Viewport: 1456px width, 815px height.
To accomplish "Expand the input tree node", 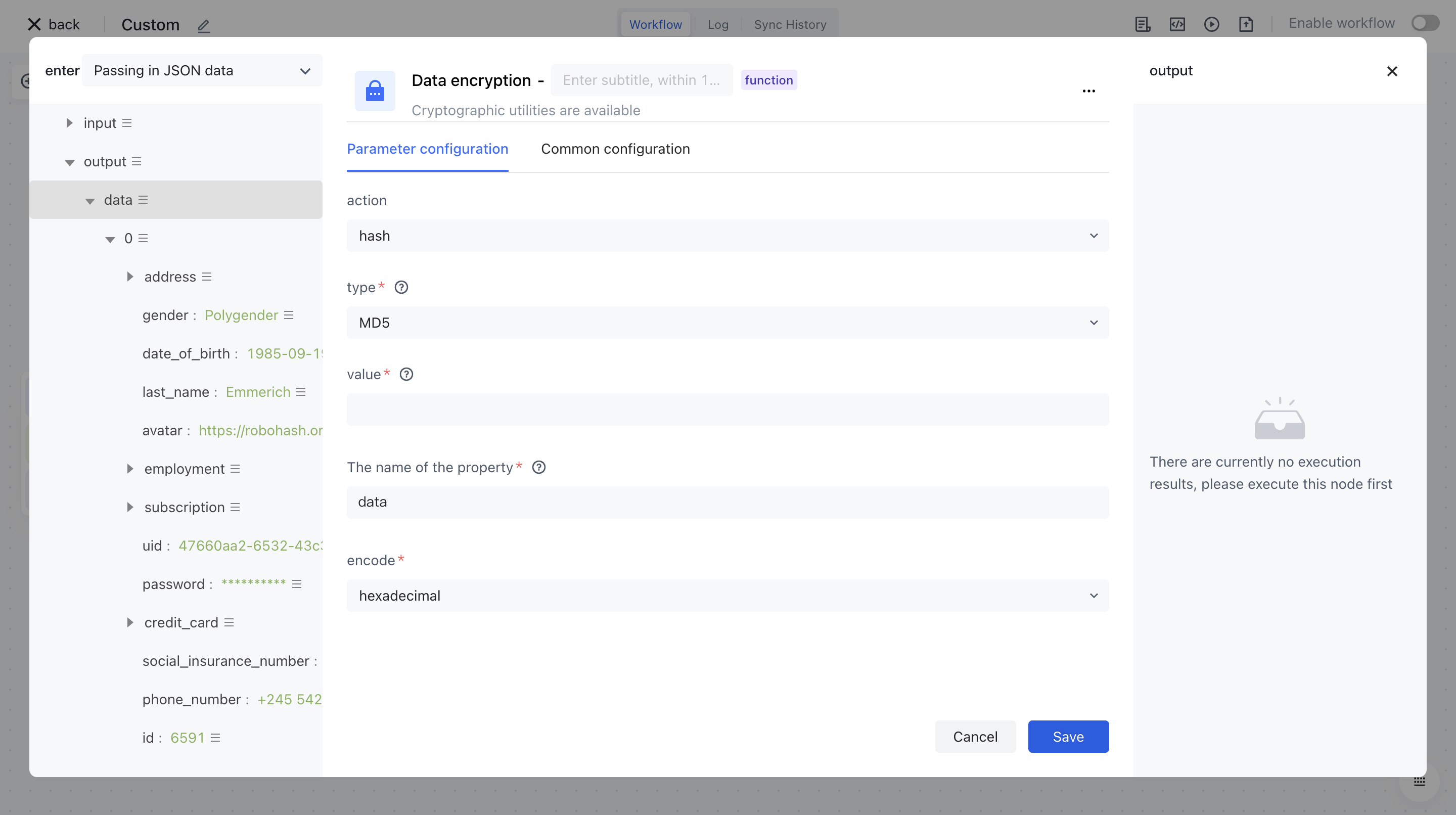I will pyautogui.click(x=69, y=123).
